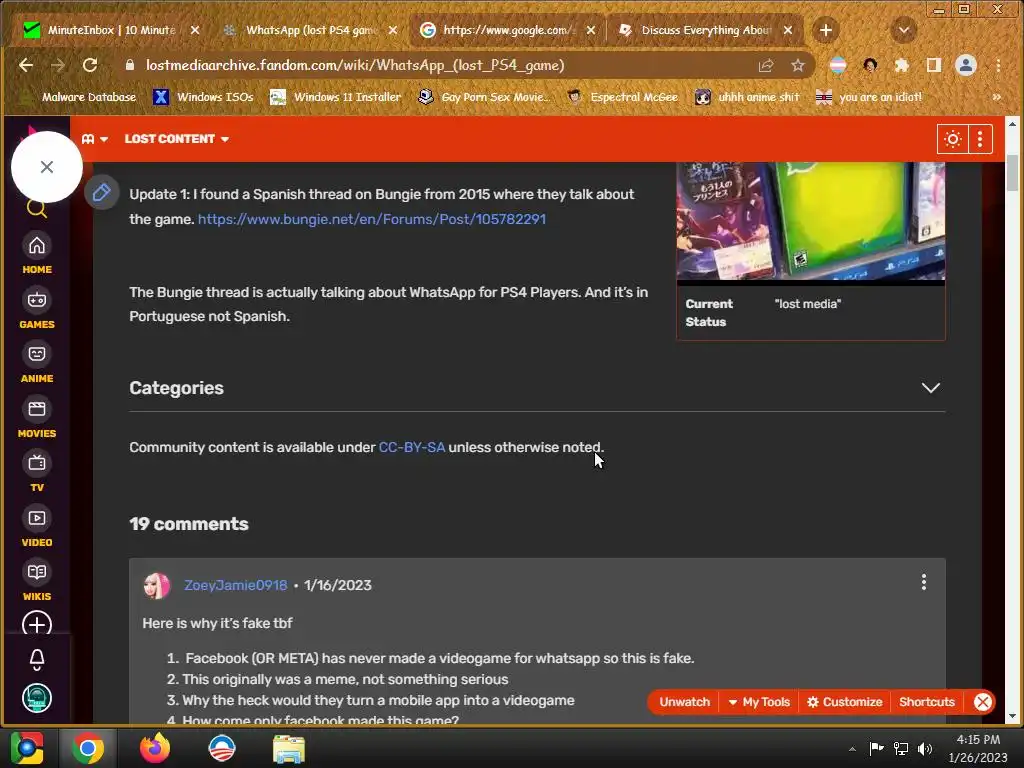Open the Malware Database bookmark
This screenshot has width=1024, height=768.
click(80, 97)
